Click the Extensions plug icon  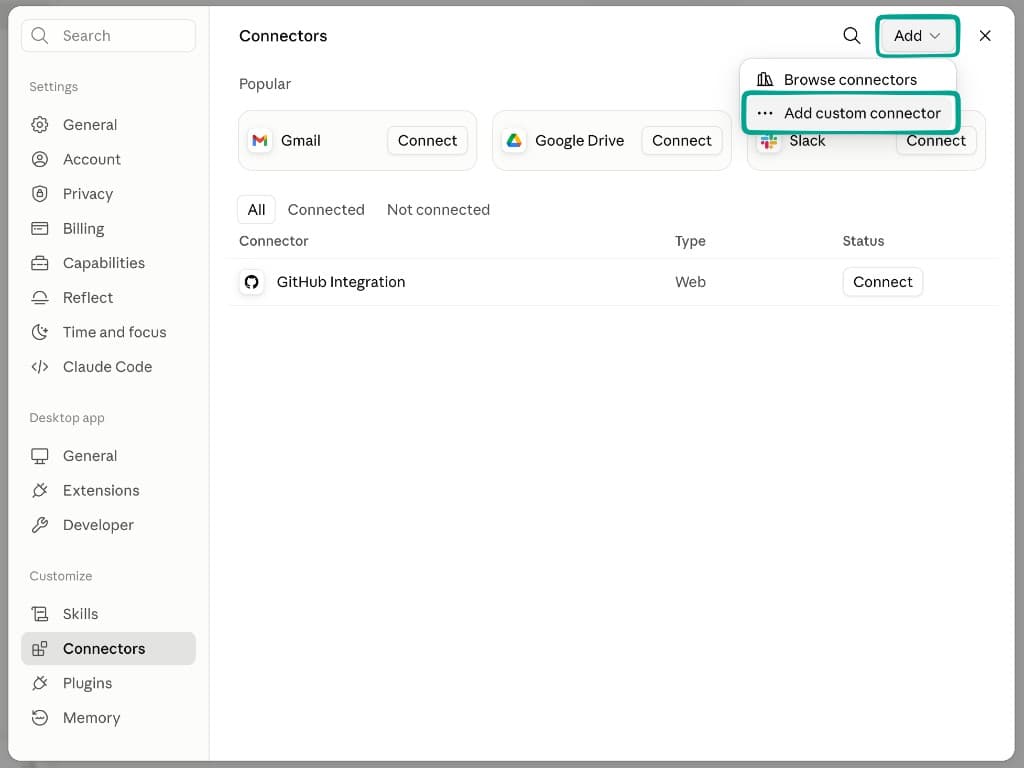(x=40, y=490)
